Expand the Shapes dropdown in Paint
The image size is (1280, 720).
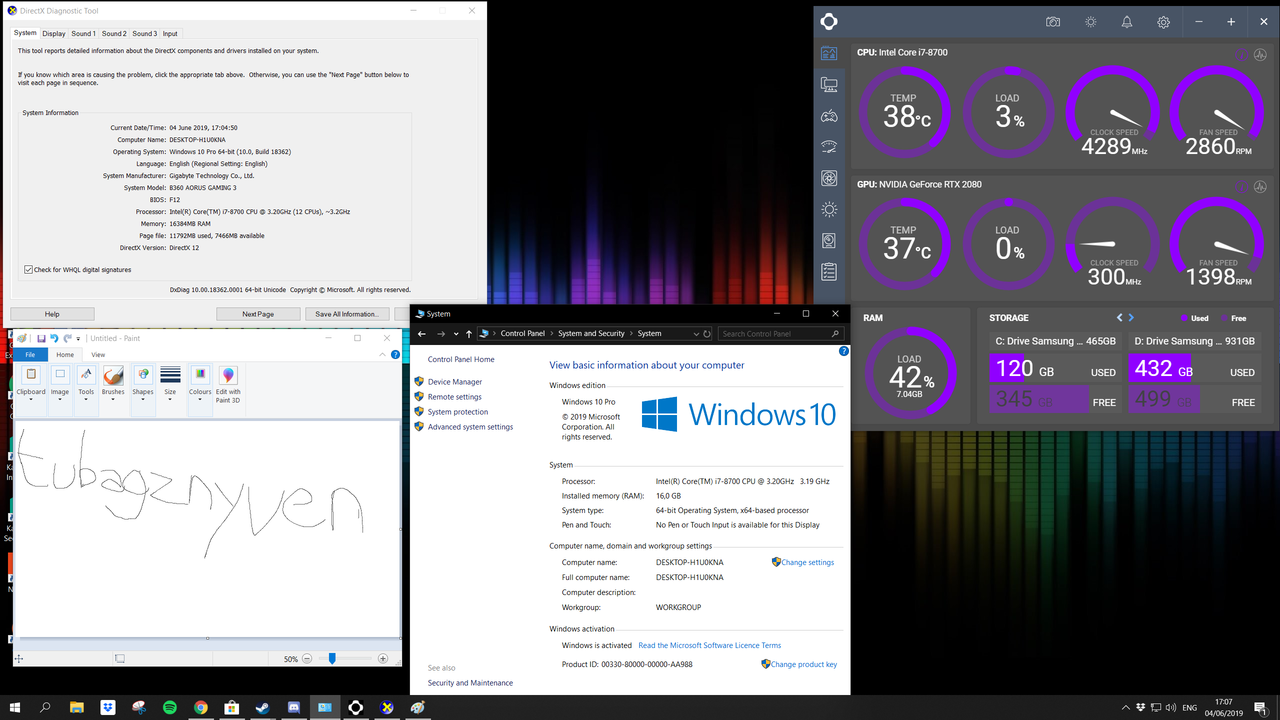point(143,398)
